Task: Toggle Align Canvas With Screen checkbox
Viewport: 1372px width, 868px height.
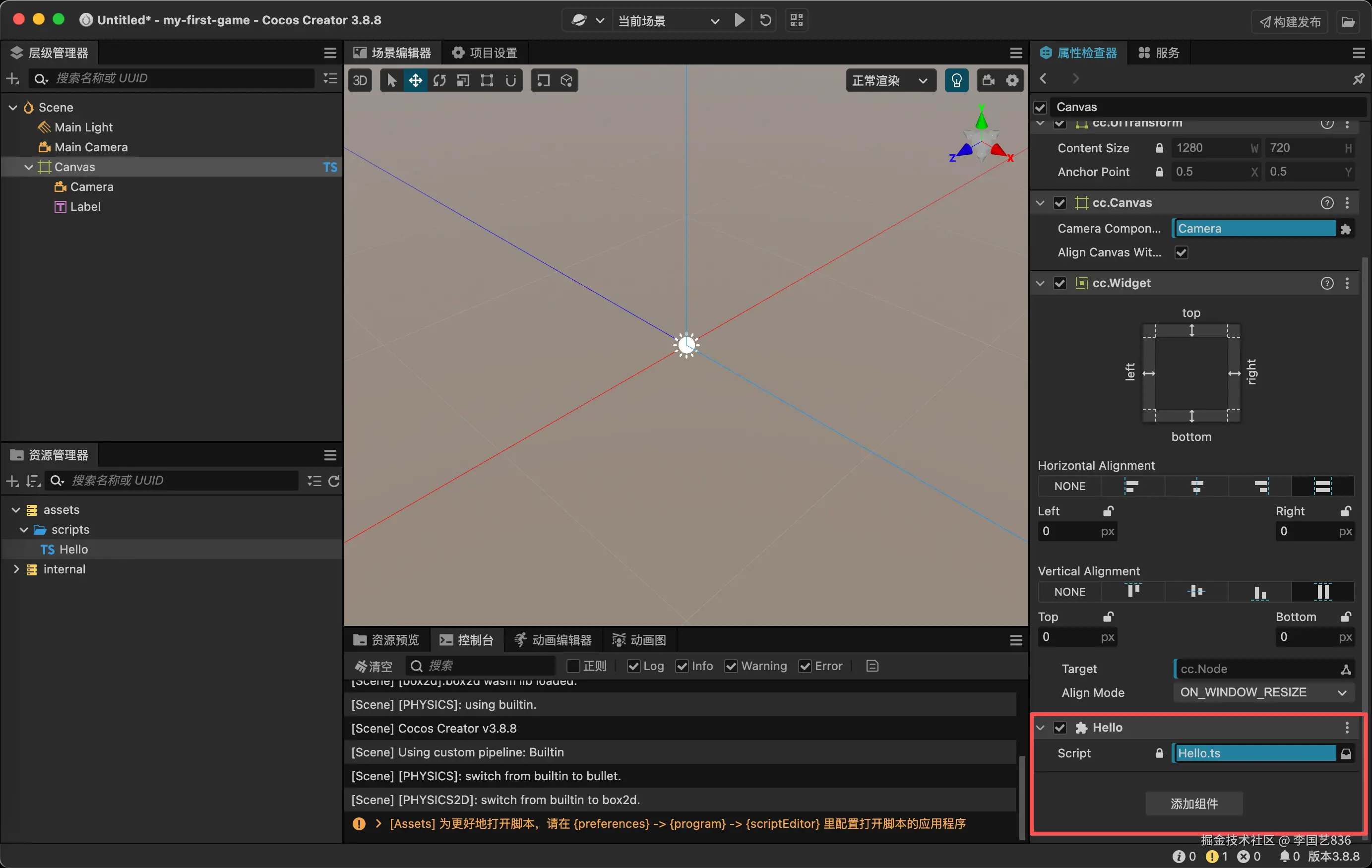Action: pyautogui.click(x=1181, y=252)
